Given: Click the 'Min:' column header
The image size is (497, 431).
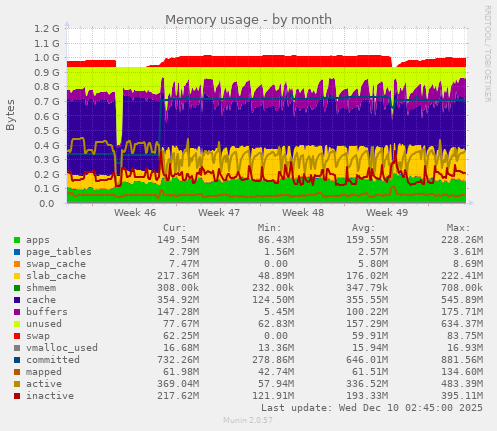Looking at the screenshot, I should 269,228.
